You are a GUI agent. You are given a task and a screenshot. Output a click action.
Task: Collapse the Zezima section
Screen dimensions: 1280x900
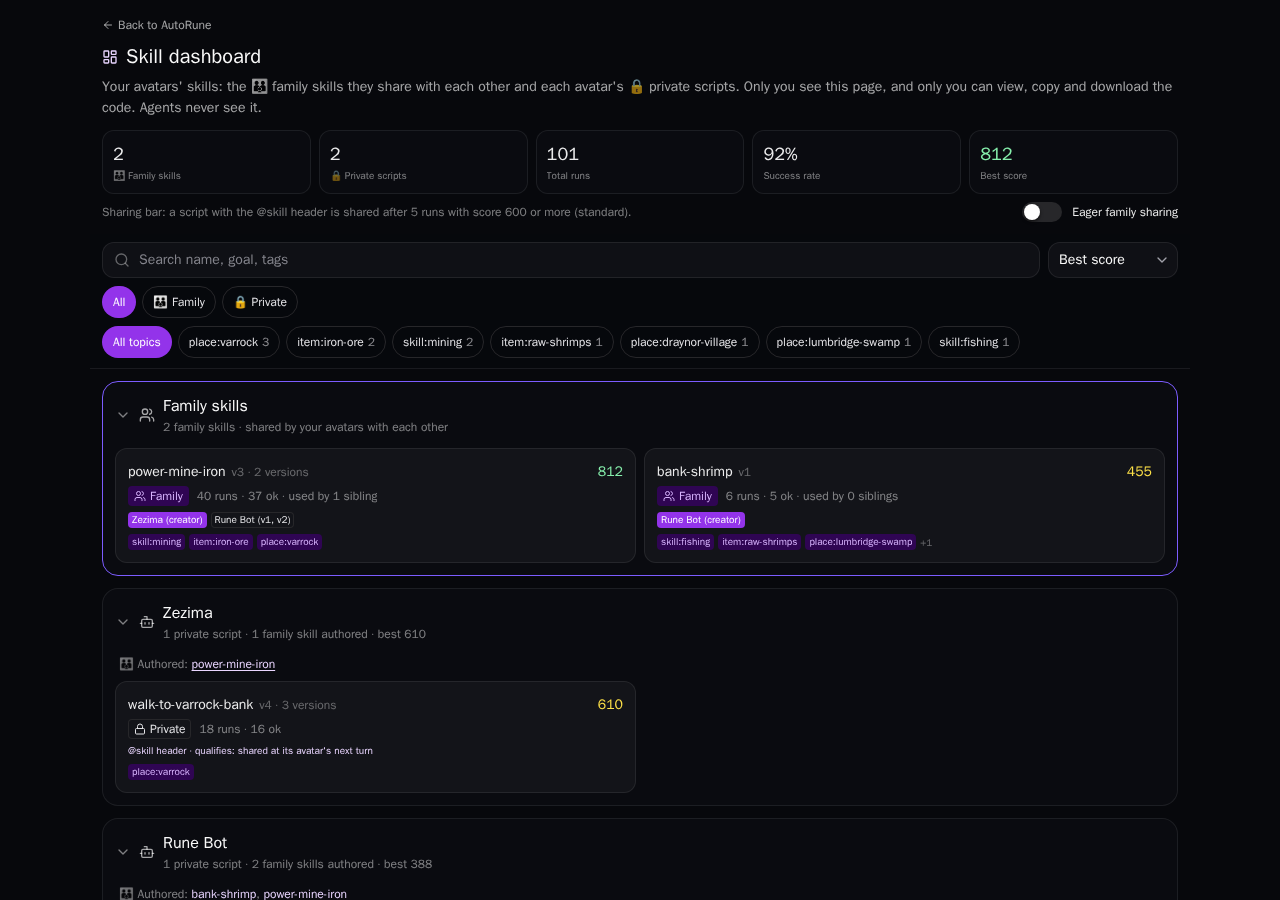[123, 622]
